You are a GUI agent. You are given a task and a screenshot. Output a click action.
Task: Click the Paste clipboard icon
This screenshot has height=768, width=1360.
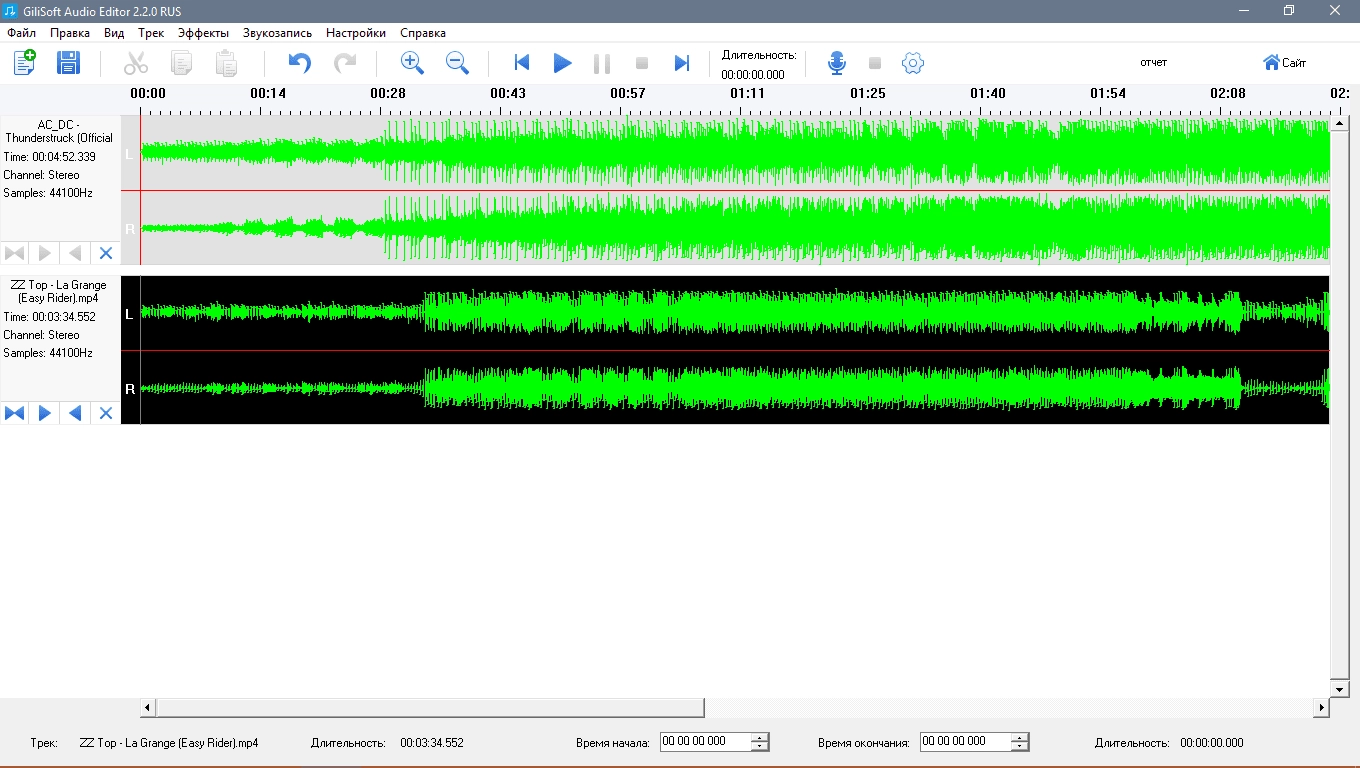click(227, 63)
